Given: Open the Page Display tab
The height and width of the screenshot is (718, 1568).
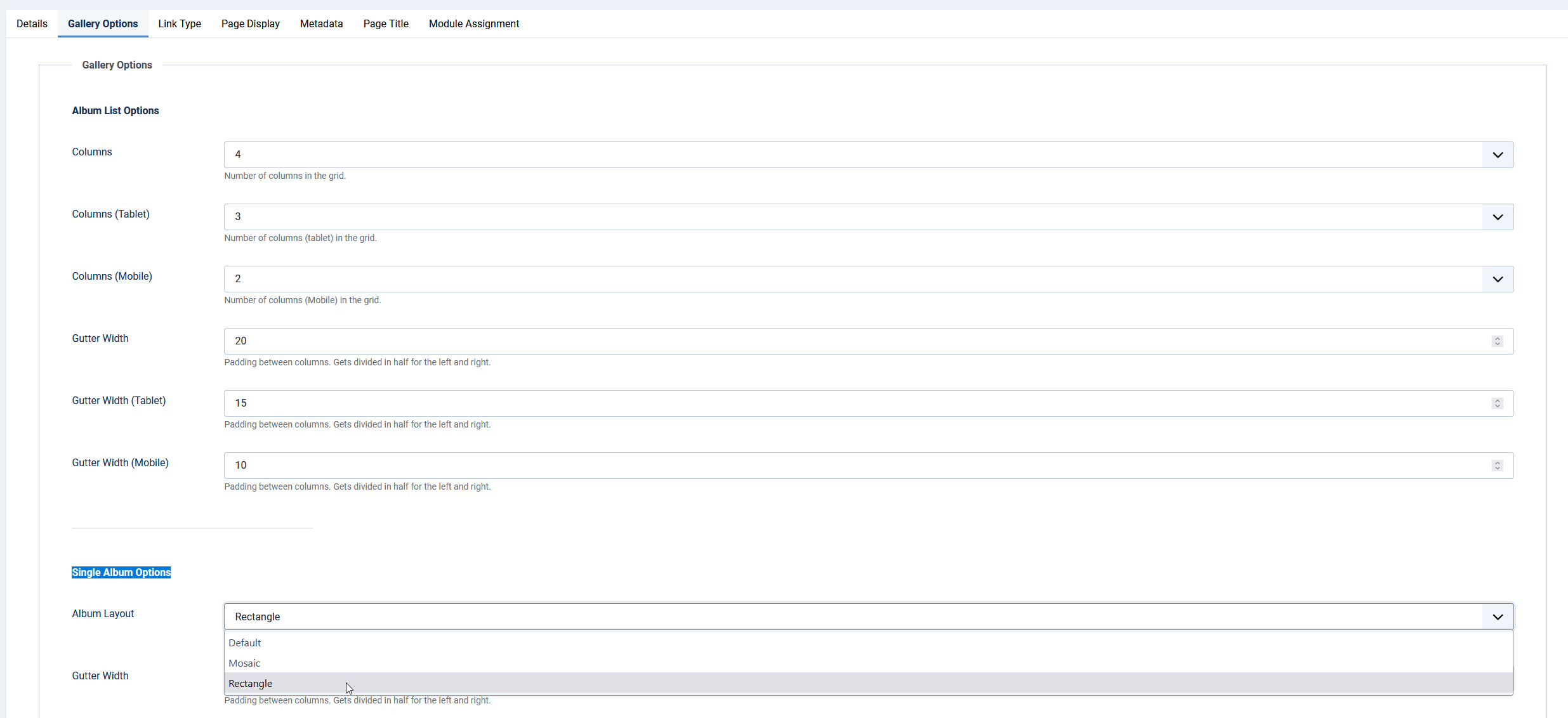Looking at the screenshot, I should pyautogui.click(x=250, y=23).
